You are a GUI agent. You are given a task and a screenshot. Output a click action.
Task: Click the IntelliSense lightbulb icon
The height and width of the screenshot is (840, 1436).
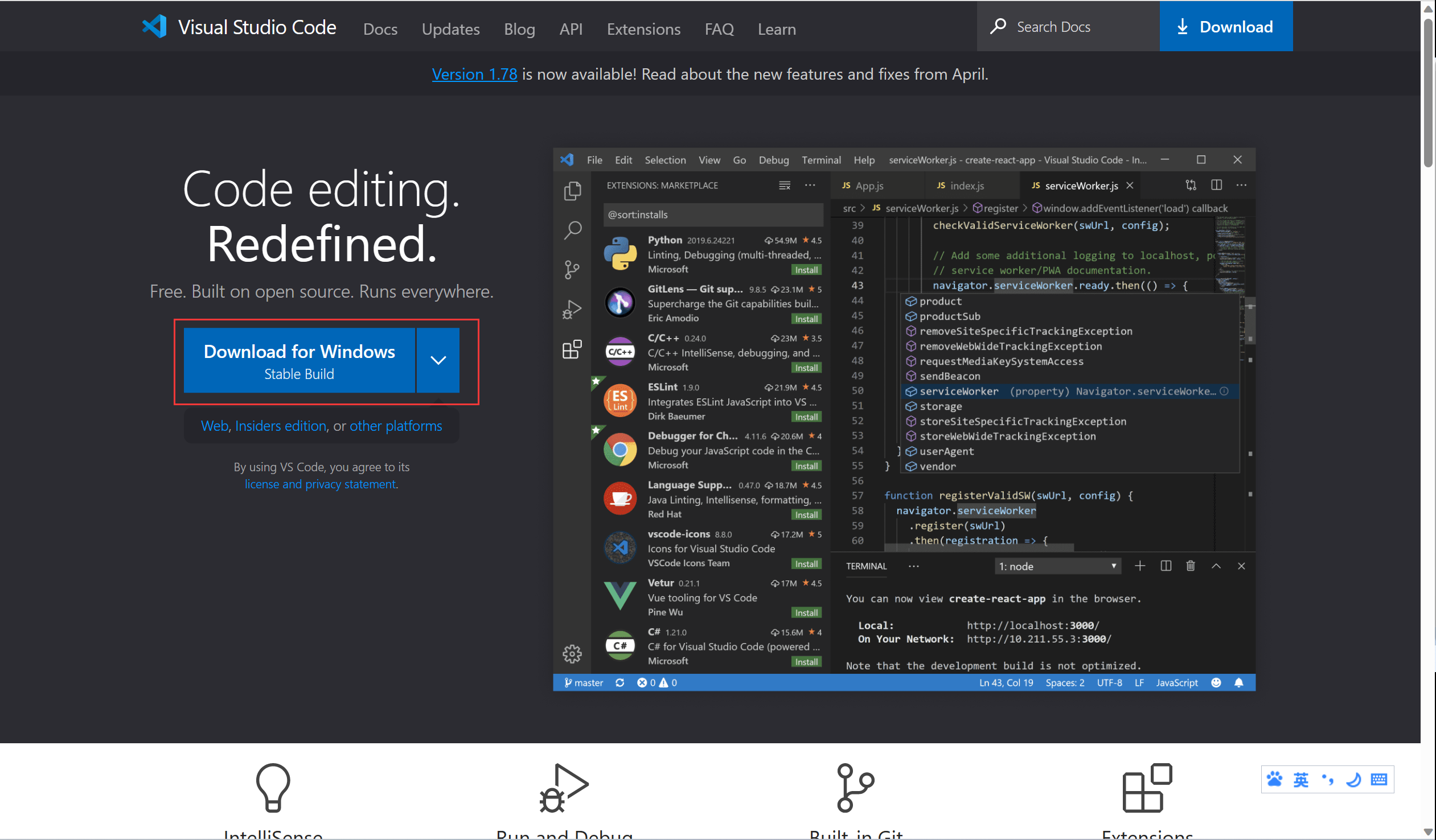click(x=273, y=788)
